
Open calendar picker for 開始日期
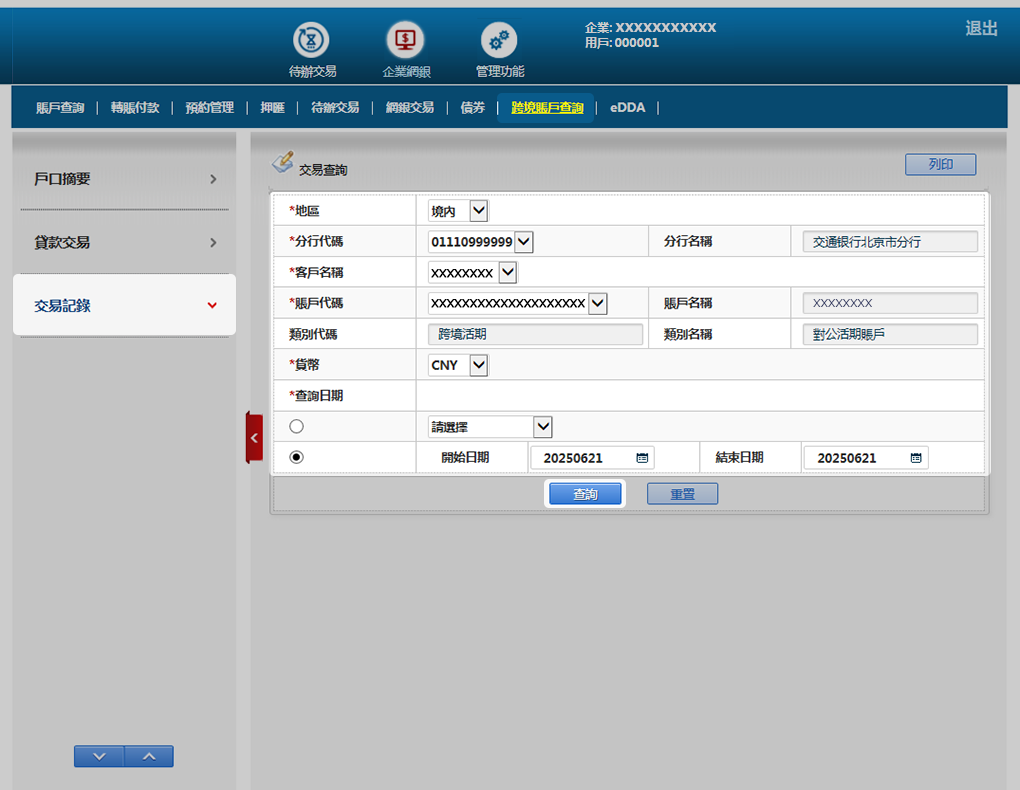pyautogui.click(x=642, y=458)
